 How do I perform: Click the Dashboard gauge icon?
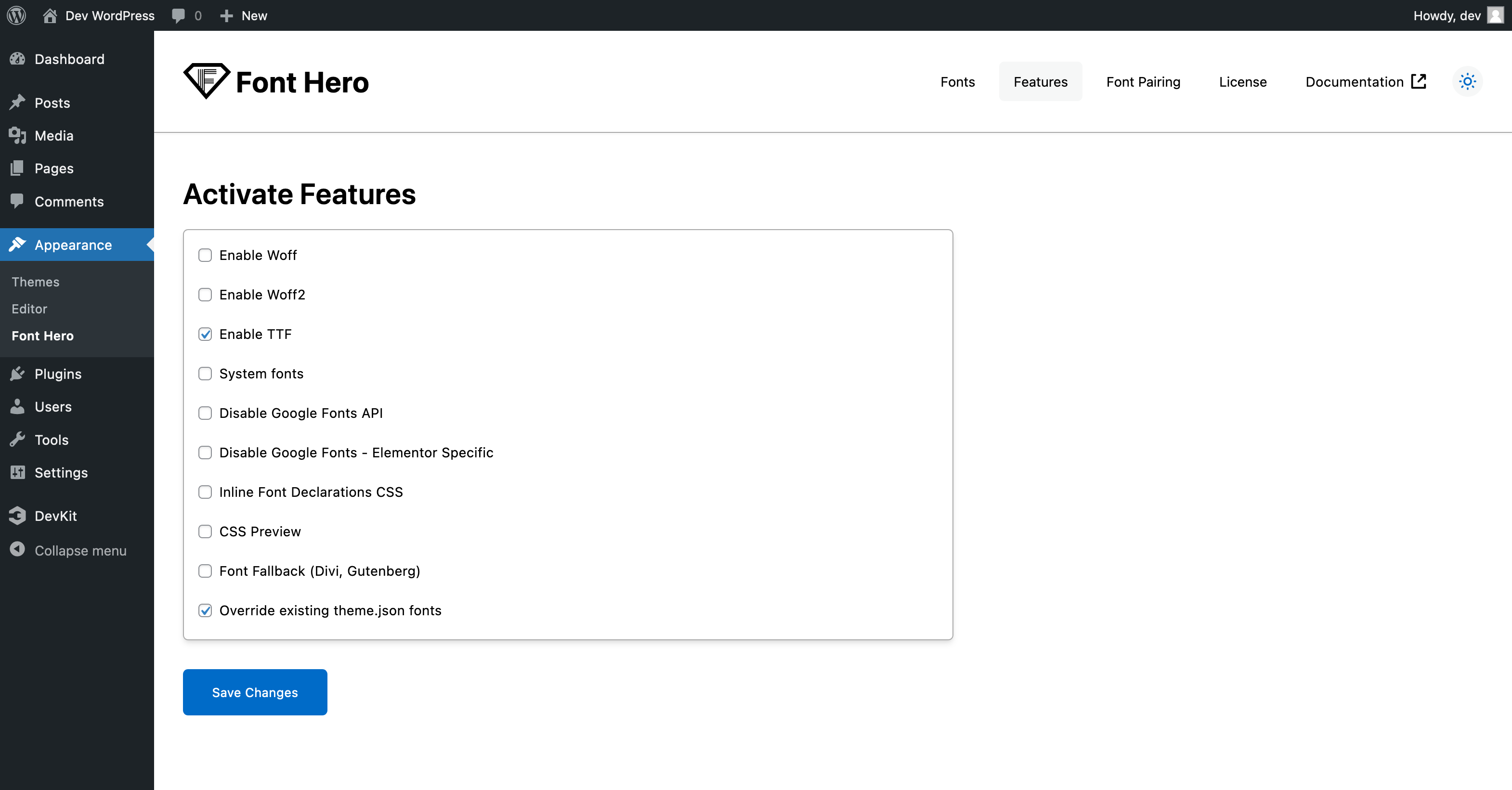pos(18,59)
